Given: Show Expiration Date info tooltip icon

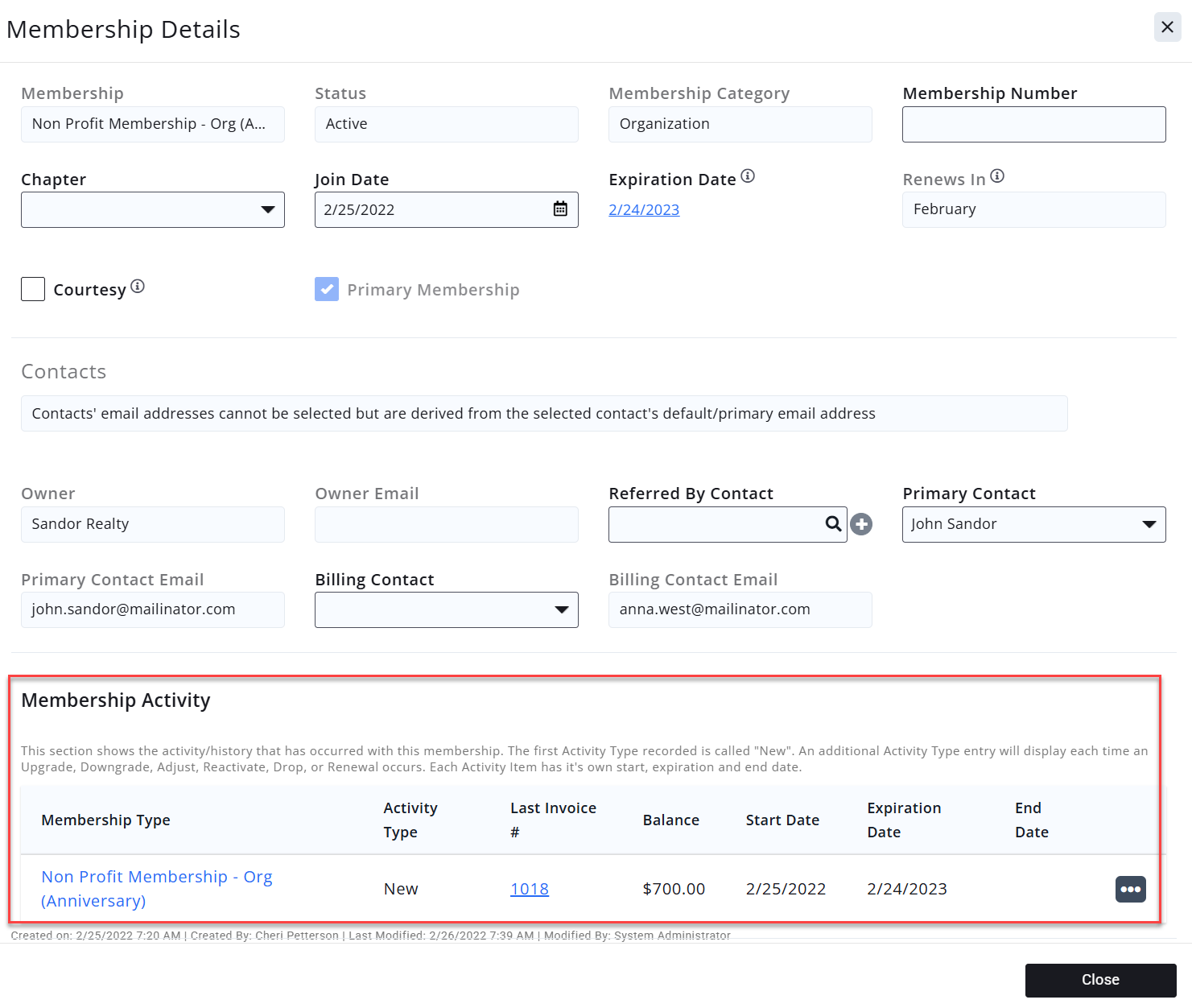Looking at the screenshot, I should [748, 176].
